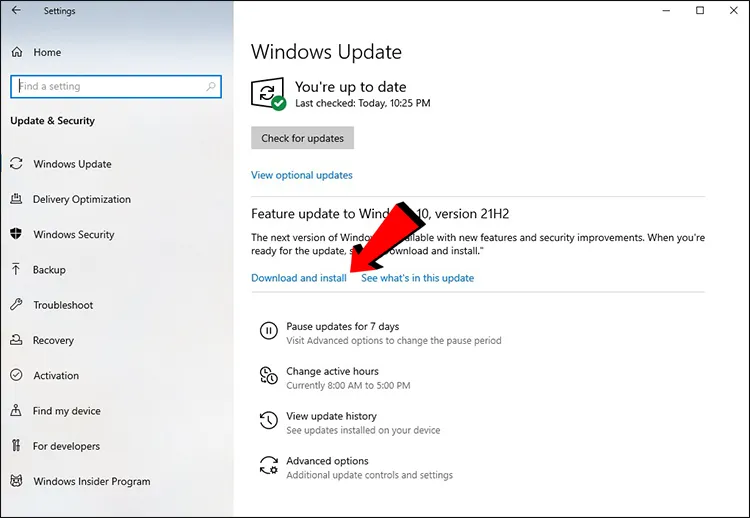Open For developers settings
750x518 pixels.
tap(66, 446)
